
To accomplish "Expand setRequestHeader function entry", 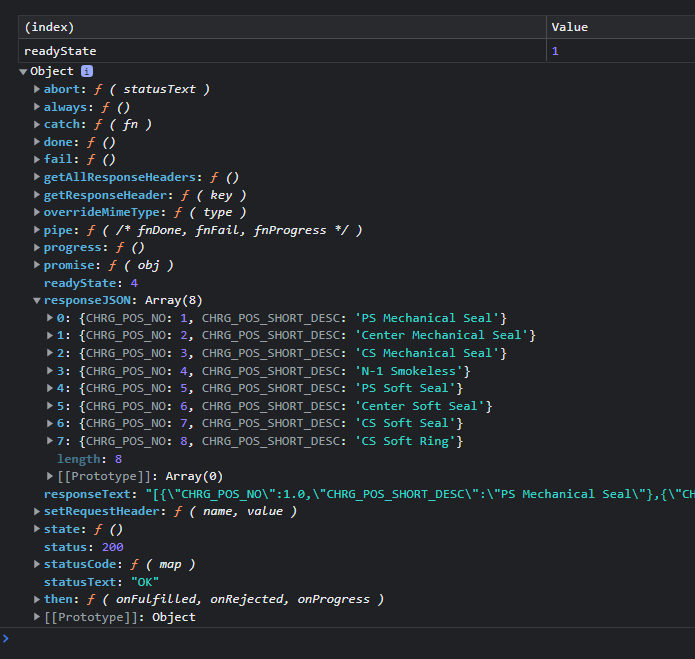I will [x=37, y=511].
